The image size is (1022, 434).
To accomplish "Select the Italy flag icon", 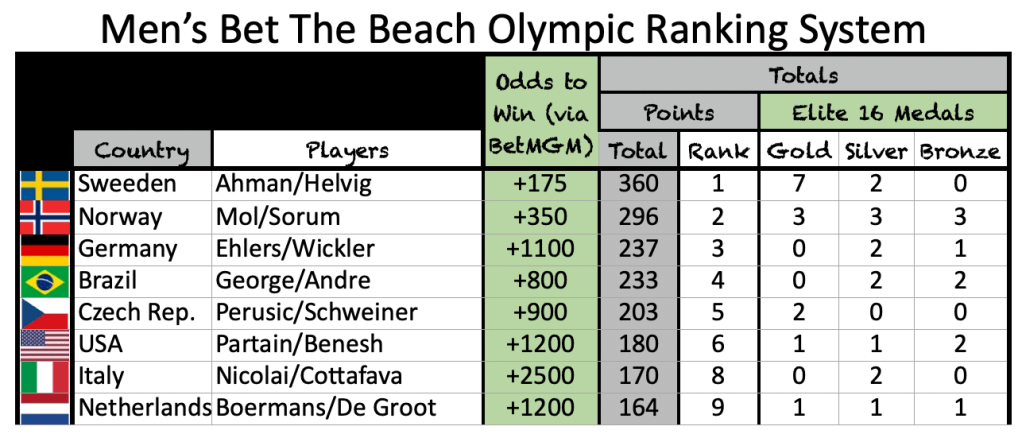I will click(x=45, y=375).
